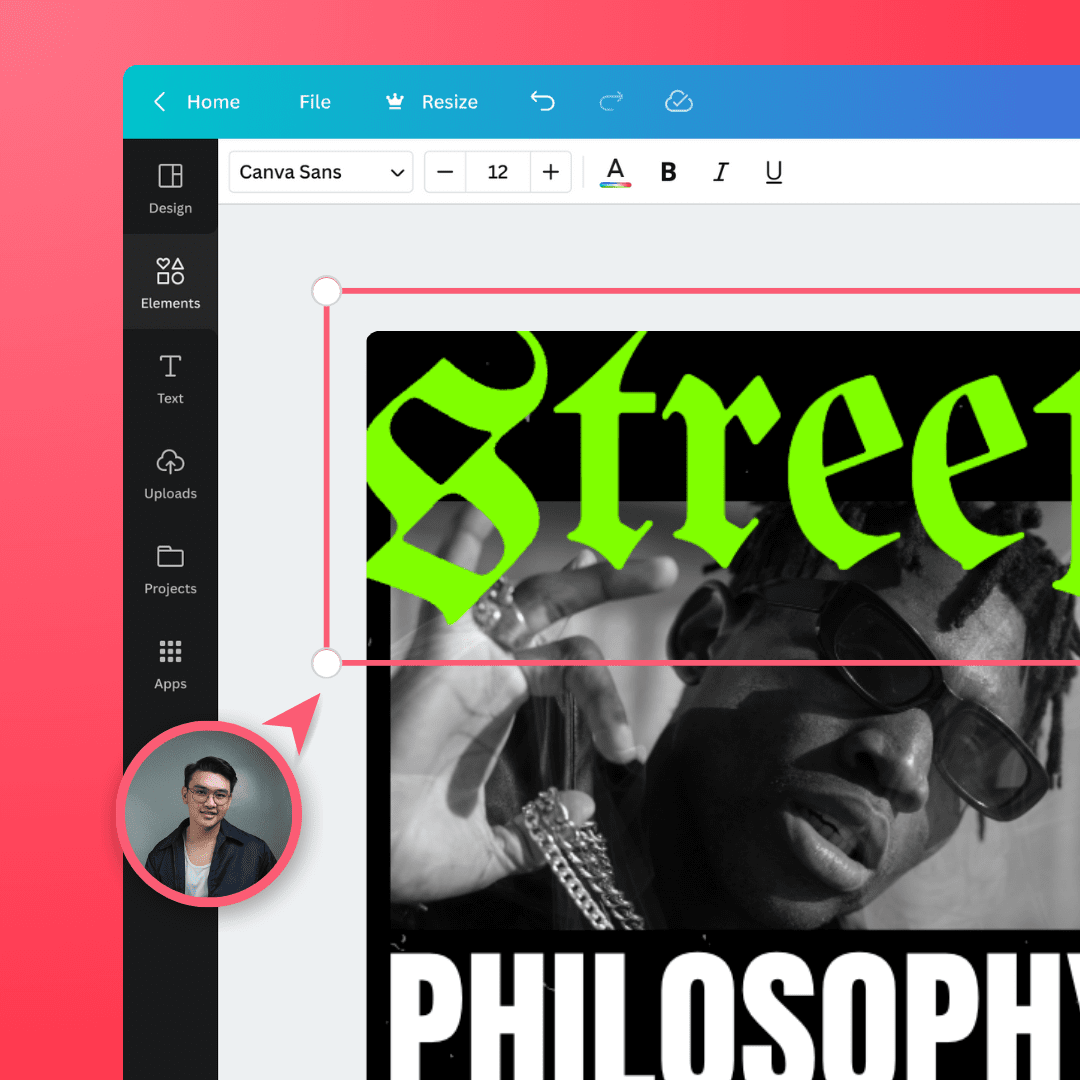Image resolution: width=1080 pixels, height=1080 pixels.
Task: Select the Text tool in sidebar
Action: coord(170,378)
